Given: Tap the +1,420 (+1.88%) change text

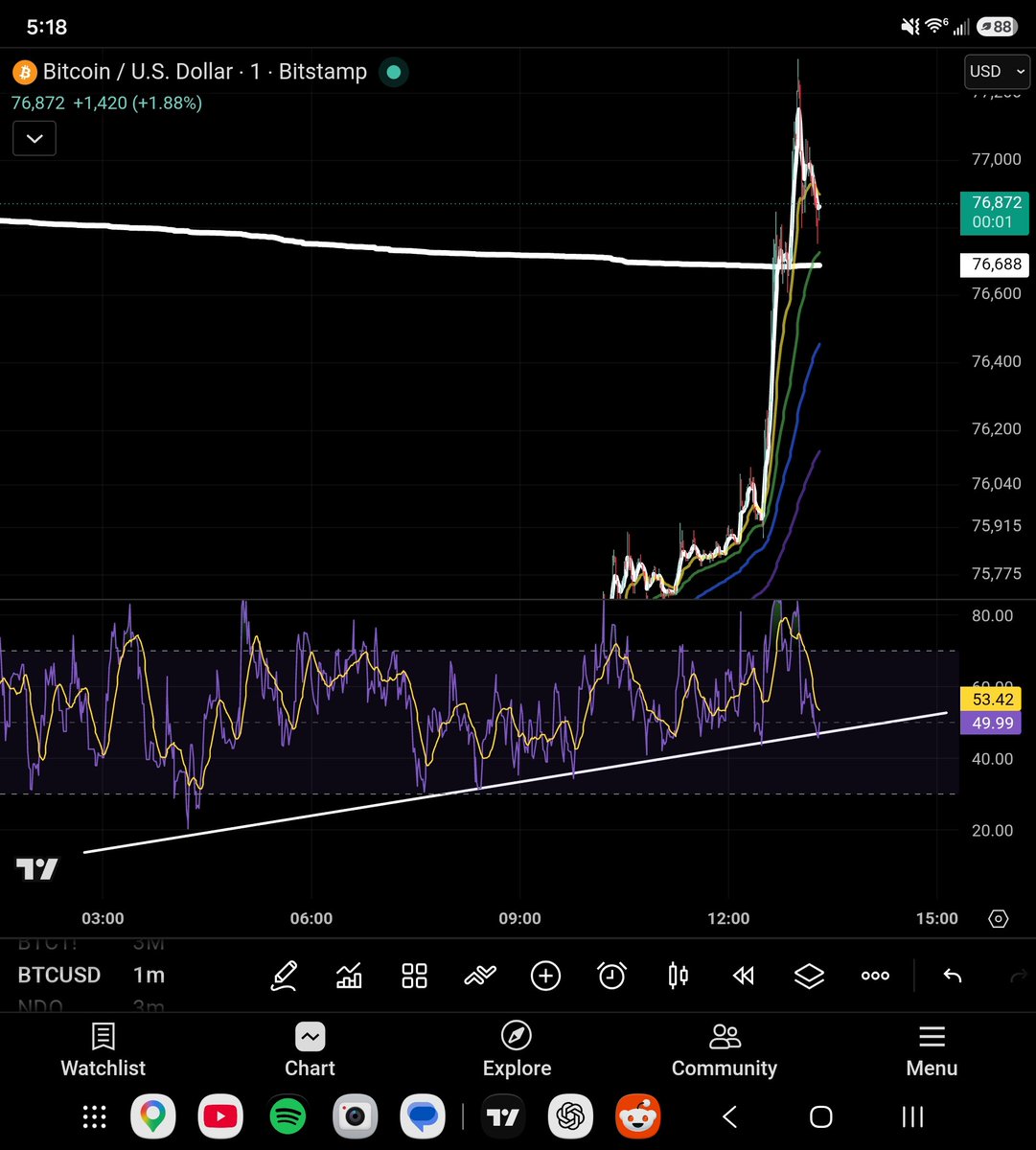Looking at the screenshot, I should pyautogui.click(x=137, y=103).
